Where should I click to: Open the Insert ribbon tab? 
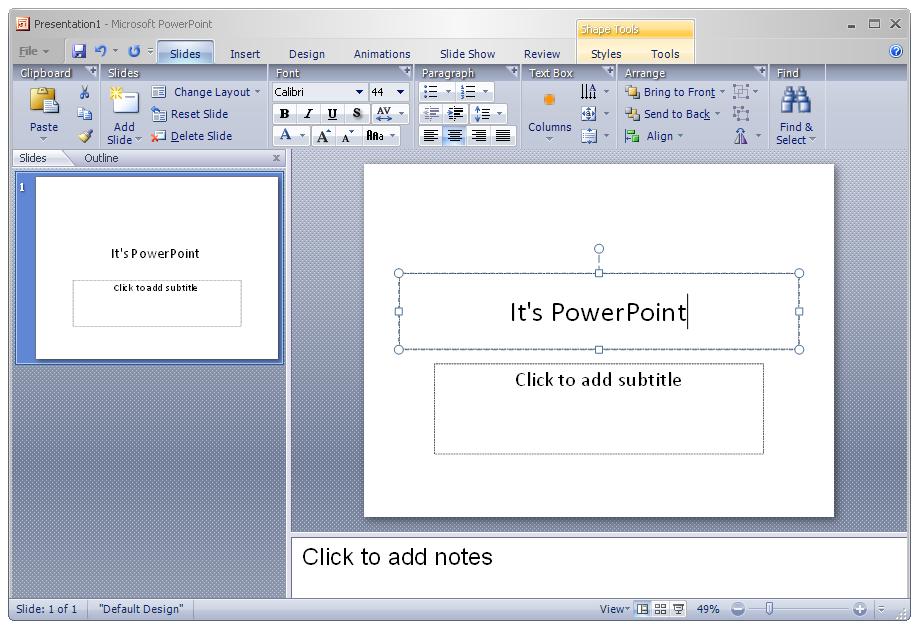(x=244, y=54)
